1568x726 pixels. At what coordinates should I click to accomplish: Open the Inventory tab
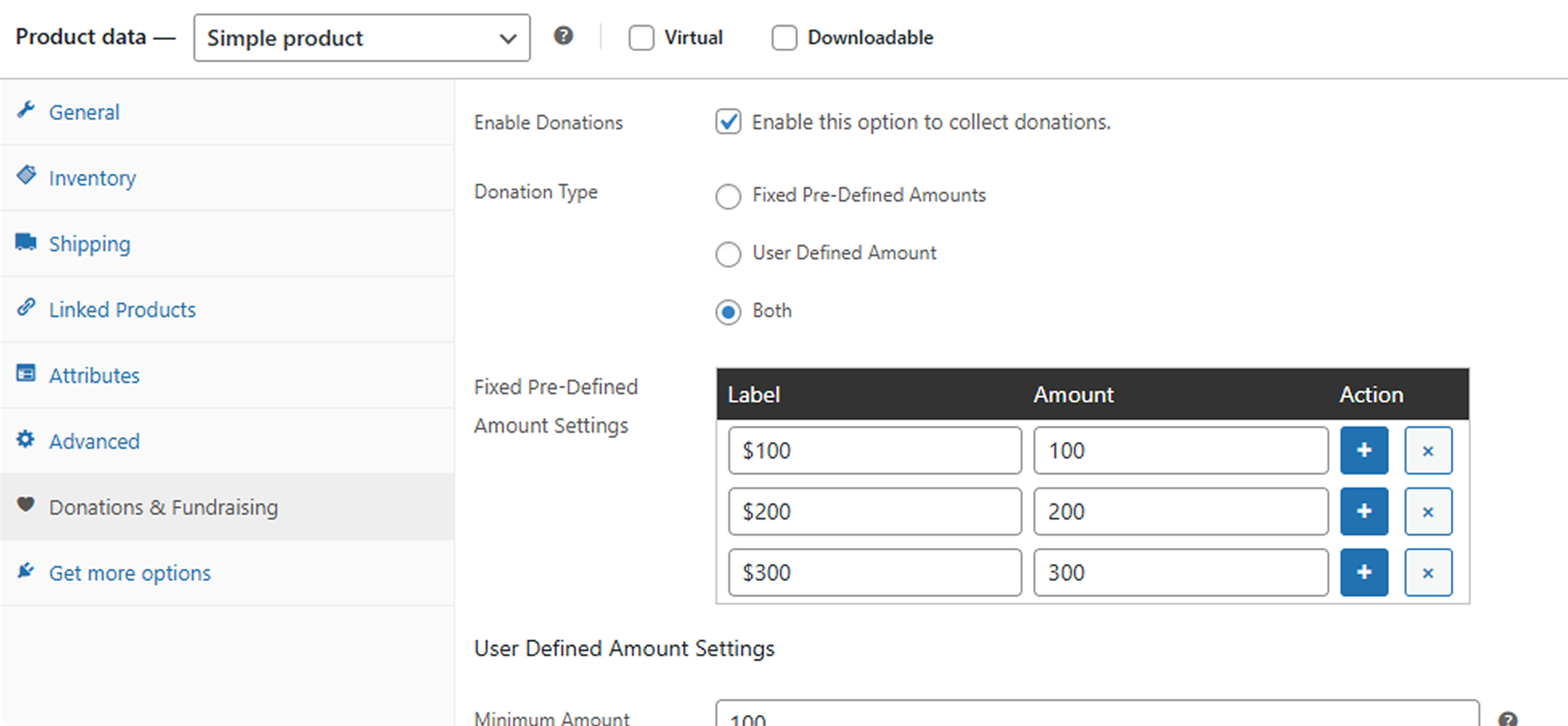[92, 178]
